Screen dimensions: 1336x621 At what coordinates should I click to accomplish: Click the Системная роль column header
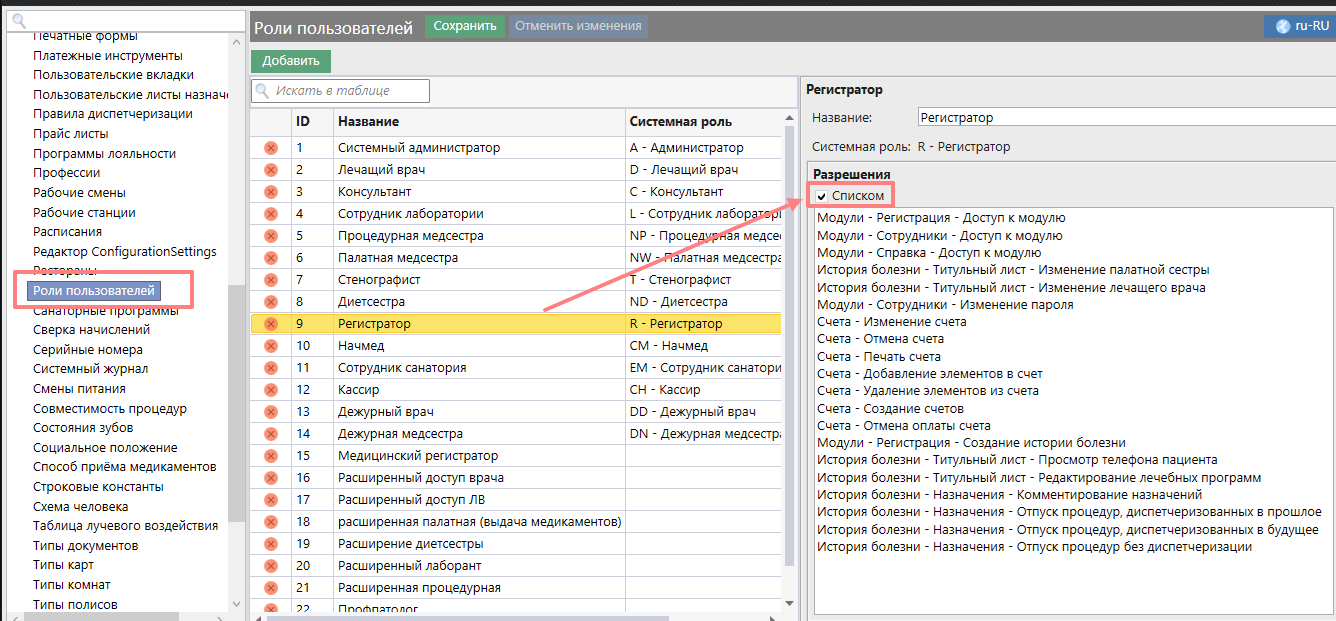pyautogui.click(x=680, y=122)
